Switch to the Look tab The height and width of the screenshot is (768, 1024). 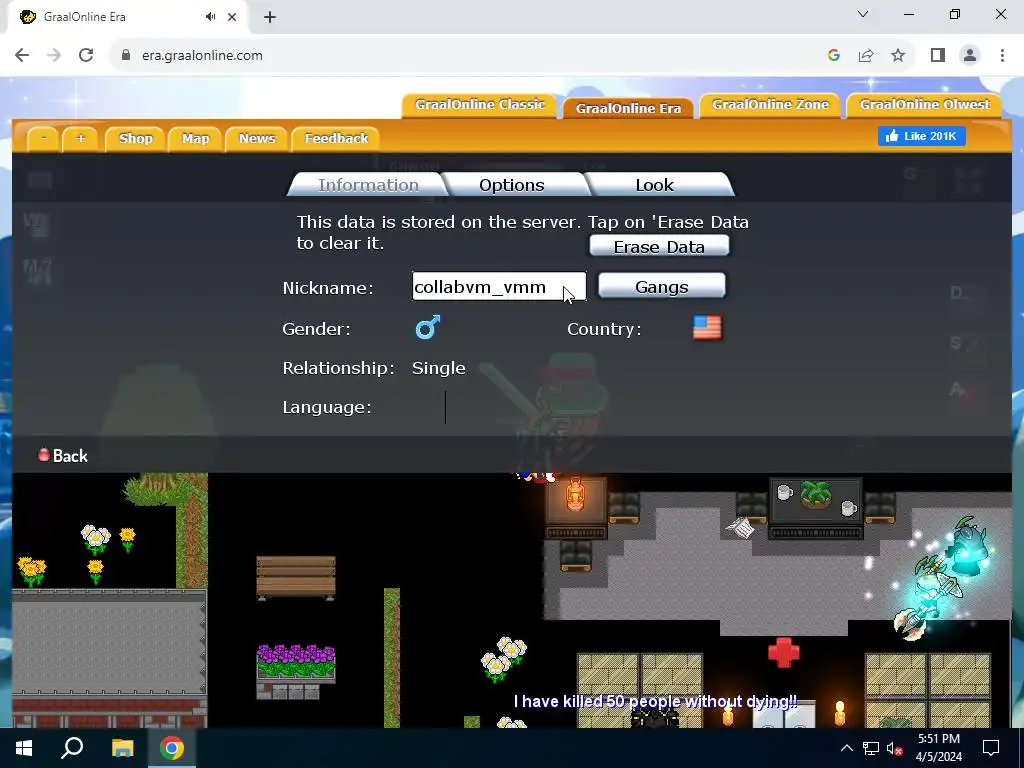point(655,185)
